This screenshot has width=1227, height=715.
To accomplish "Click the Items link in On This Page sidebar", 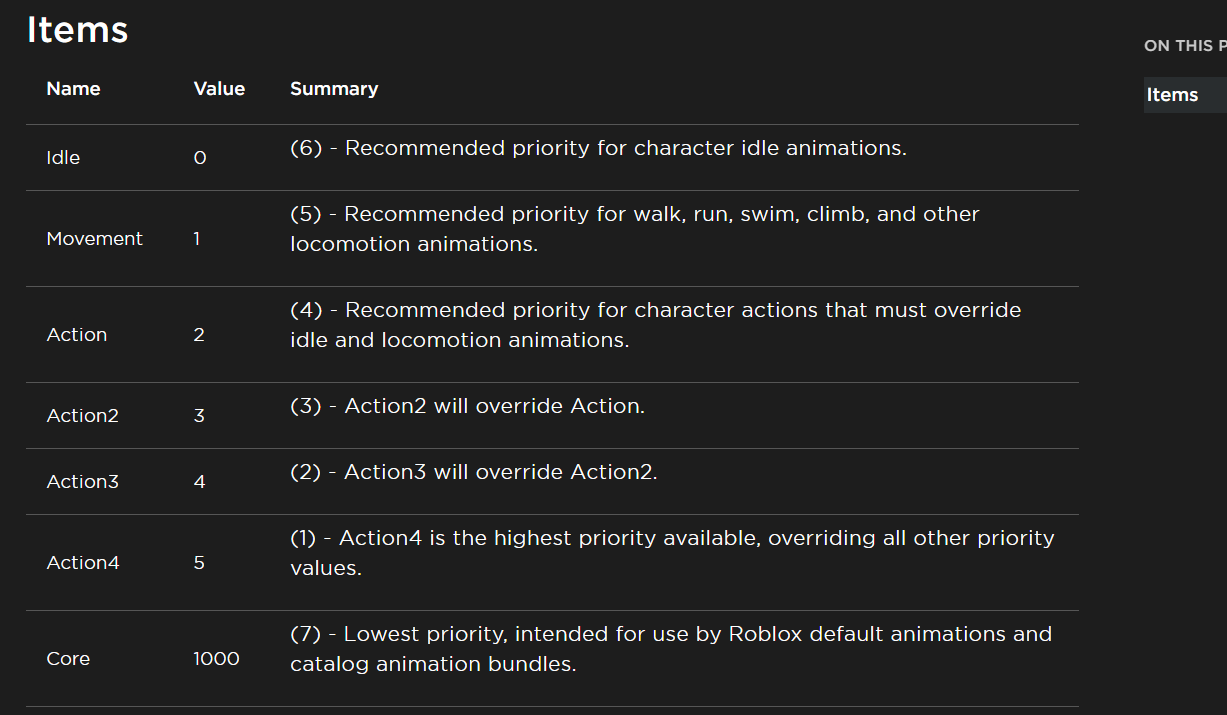I will [x=1172, y=95].
